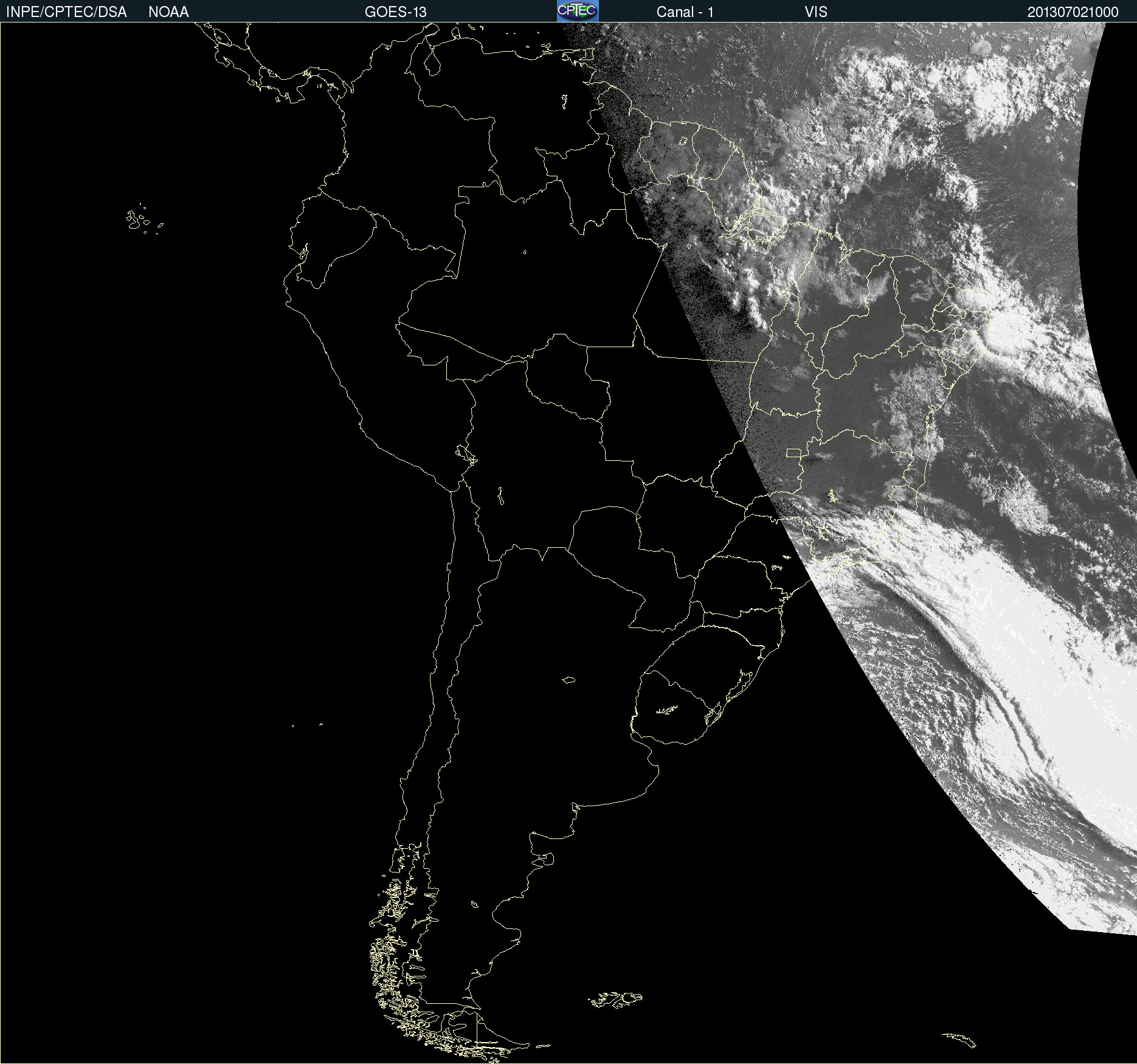Click the "VIS" channel label
1137x1064 pixels.
816,12
